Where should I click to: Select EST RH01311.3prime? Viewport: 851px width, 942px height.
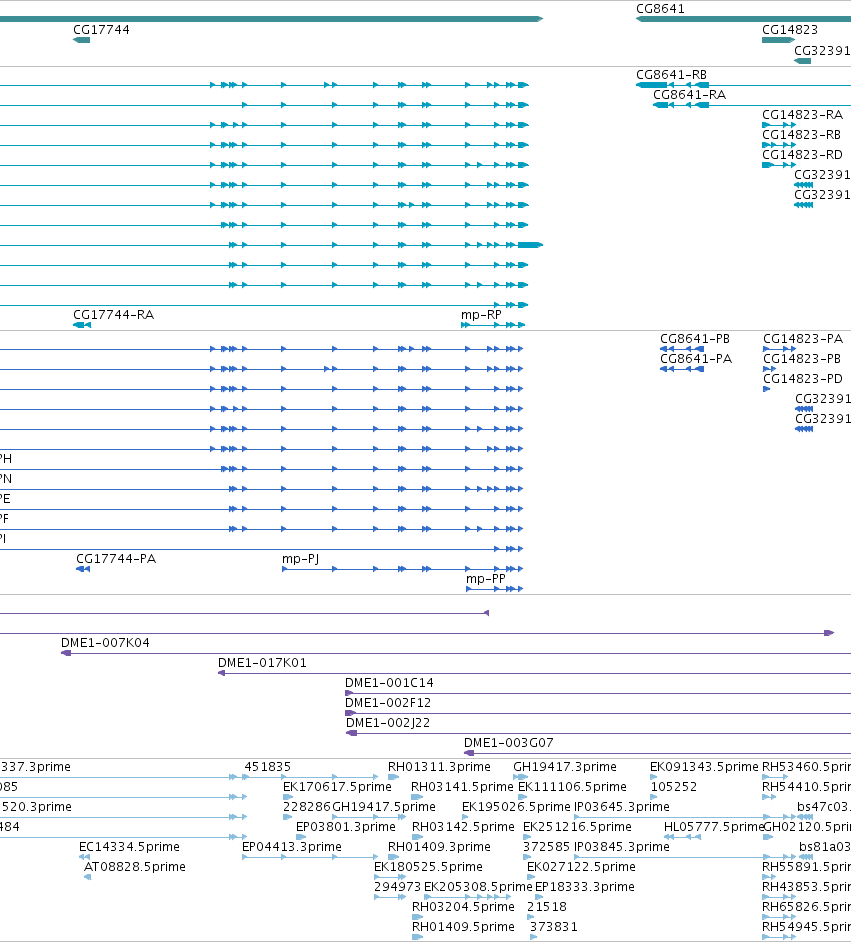click(x=439, y=767)
